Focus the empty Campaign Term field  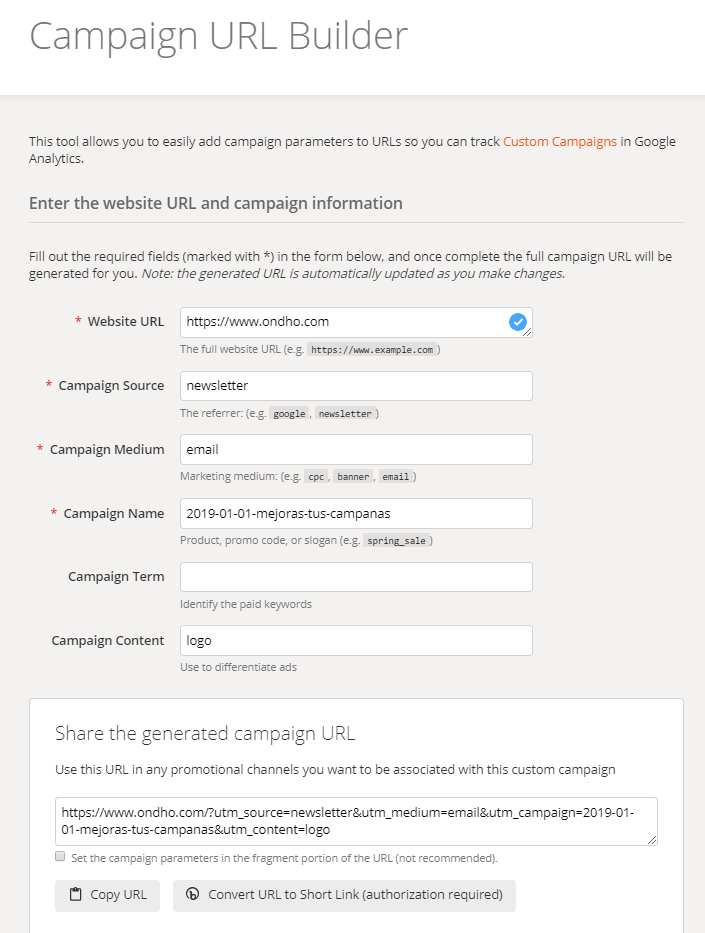point(356,577)
